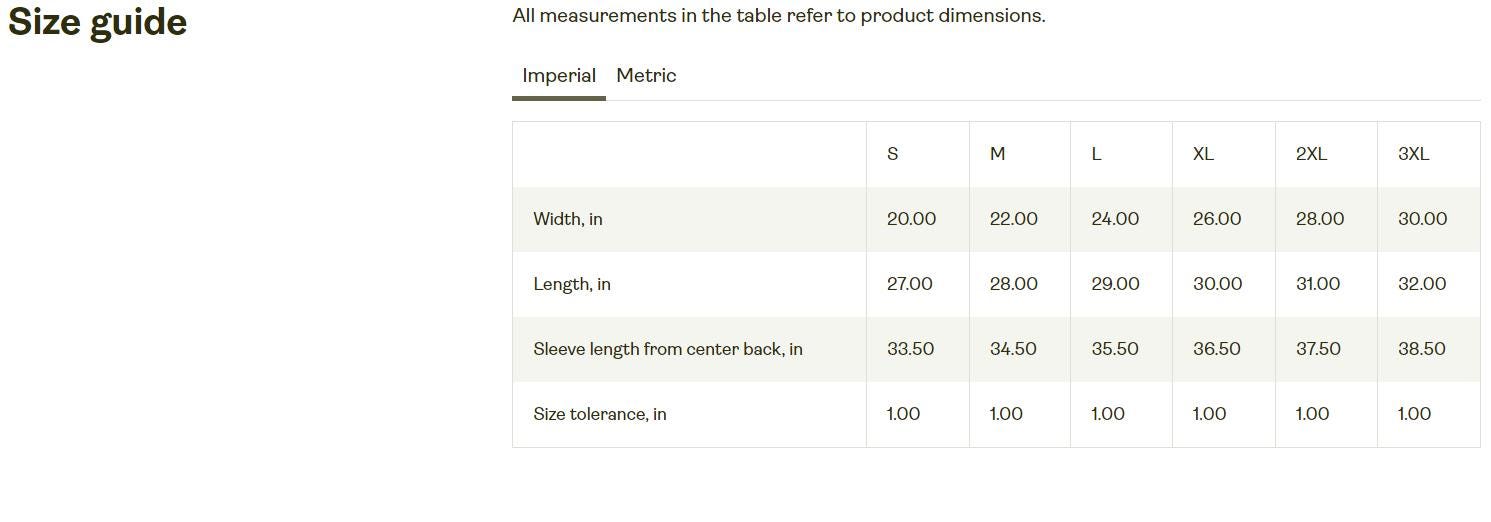
Task: Select the M size column header
Action: pos(997,154)
